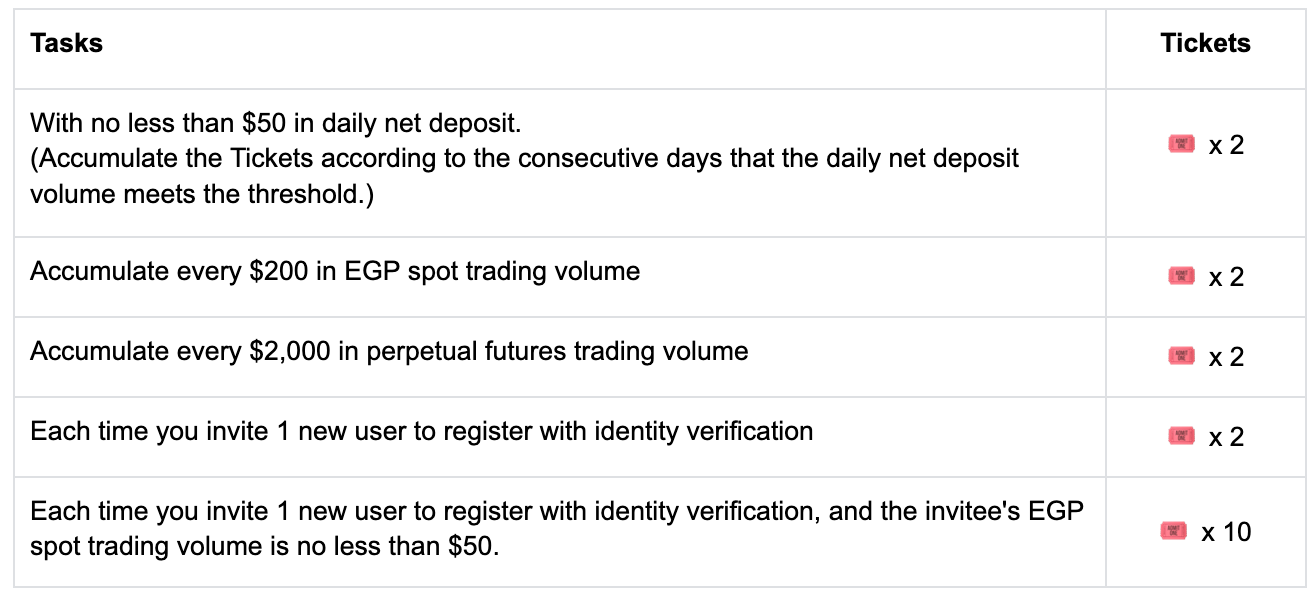Select "x 2" count in the EGP spot volume row
Screen dimensions: 1314x598
[1226, 277]
